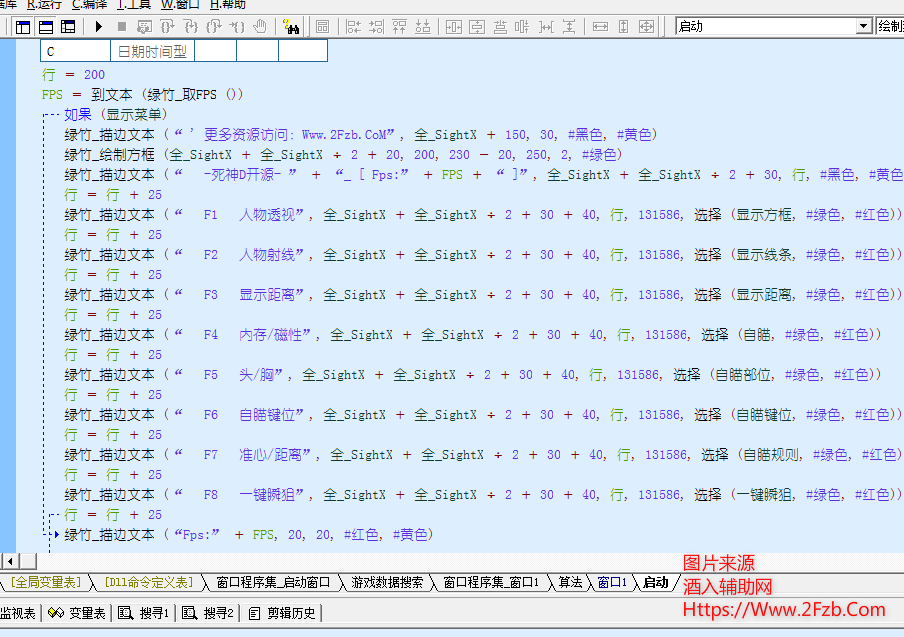Show the 变量表 panel
This screenshot has height=637, width=904.
coord(78,613)
